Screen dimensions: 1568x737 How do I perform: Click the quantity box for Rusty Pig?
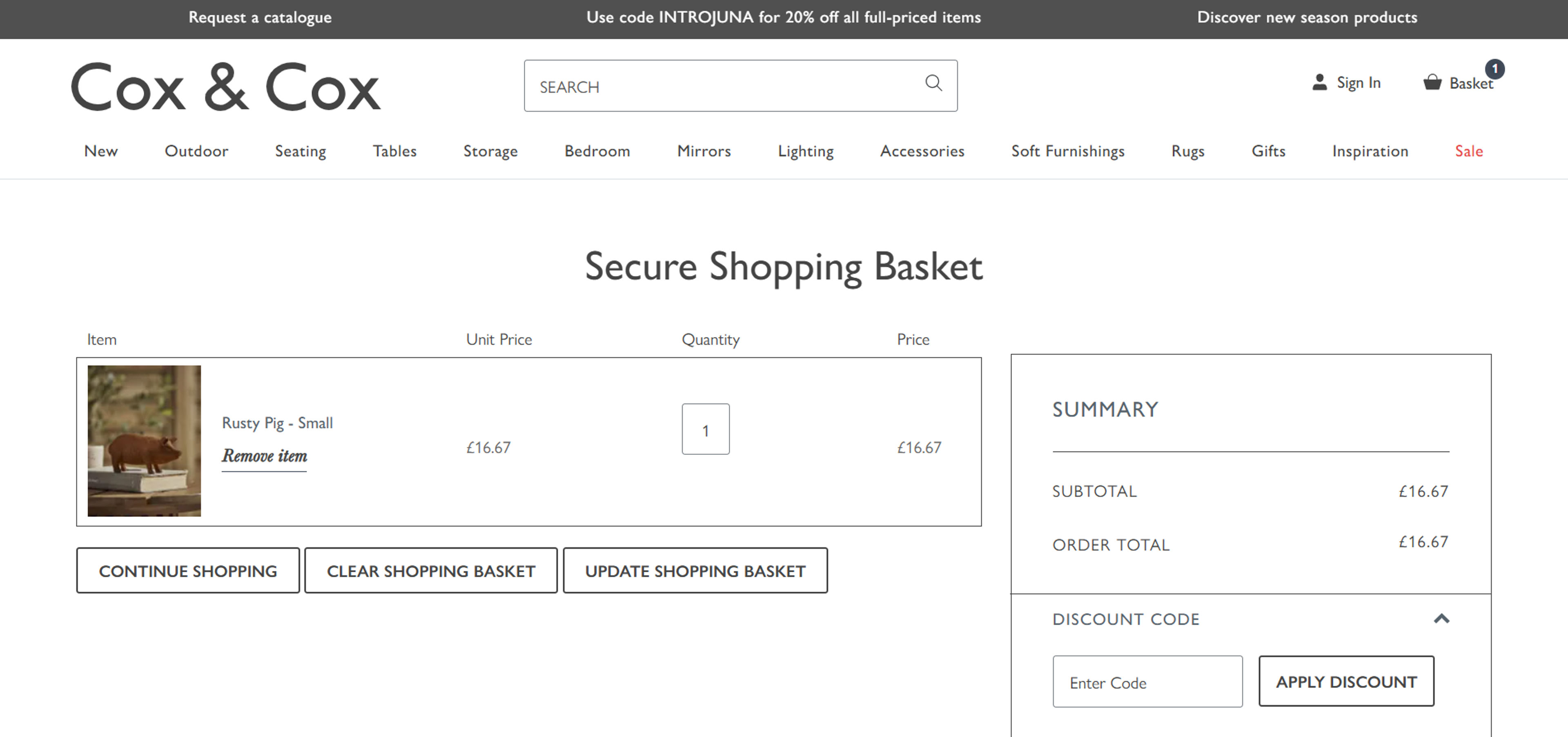point(706,429)
